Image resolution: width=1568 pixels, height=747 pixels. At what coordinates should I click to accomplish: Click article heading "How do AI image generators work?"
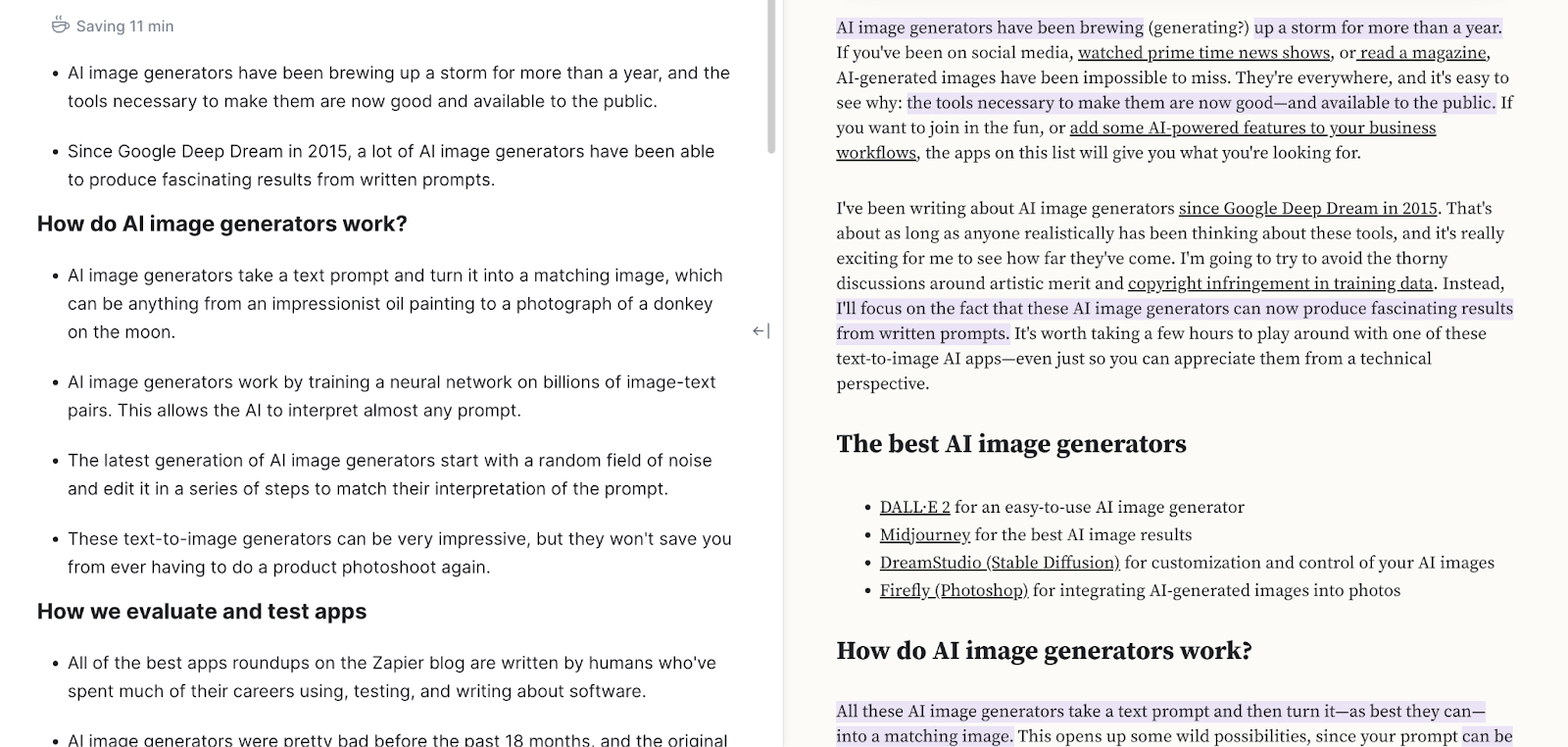[x=1044, y=651]
